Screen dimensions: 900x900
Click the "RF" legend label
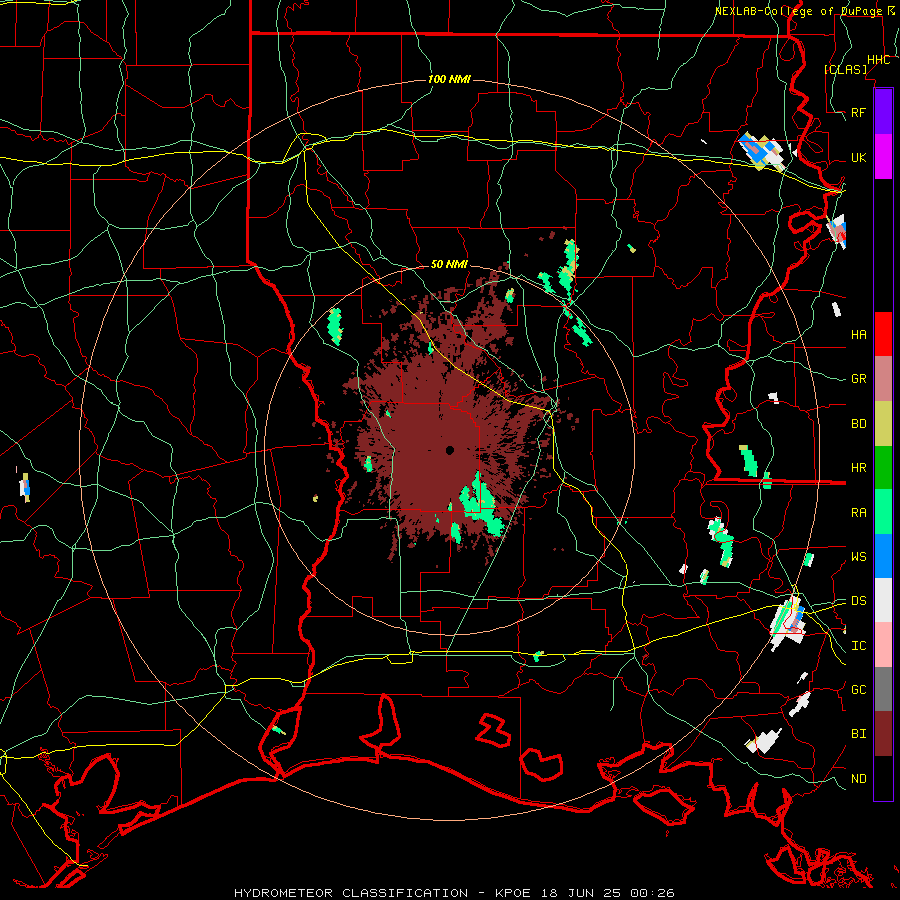click(858, 112)
